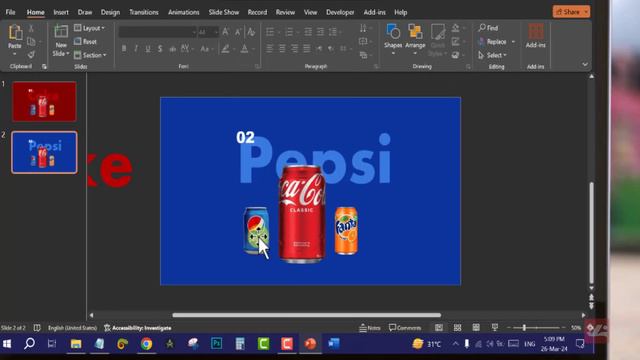Open the Layout dropdown

pos(89,28)
